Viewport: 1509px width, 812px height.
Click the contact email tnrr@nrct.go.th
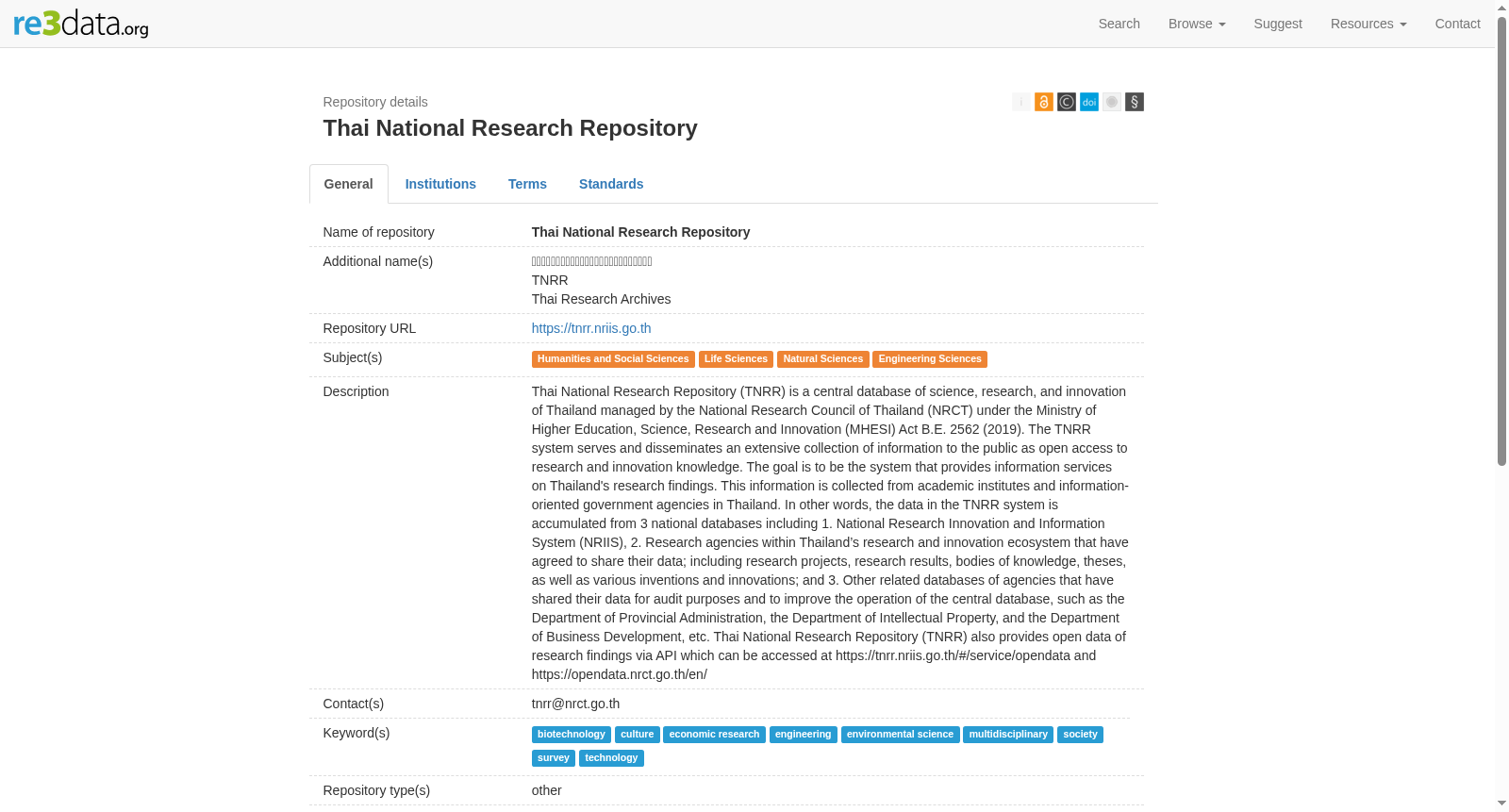coord(575,704)
